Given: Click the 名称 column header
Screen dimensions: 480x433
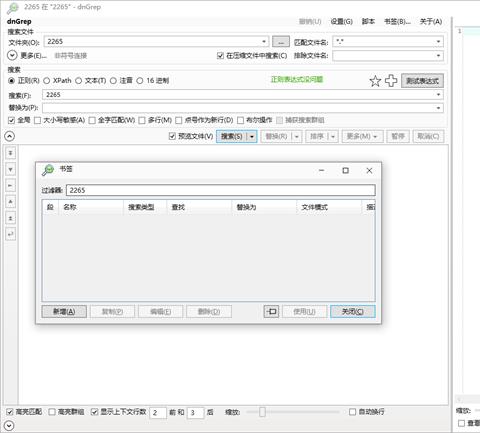Looking at the screenshot, I should pyautogui.click(x=91, y=207).
